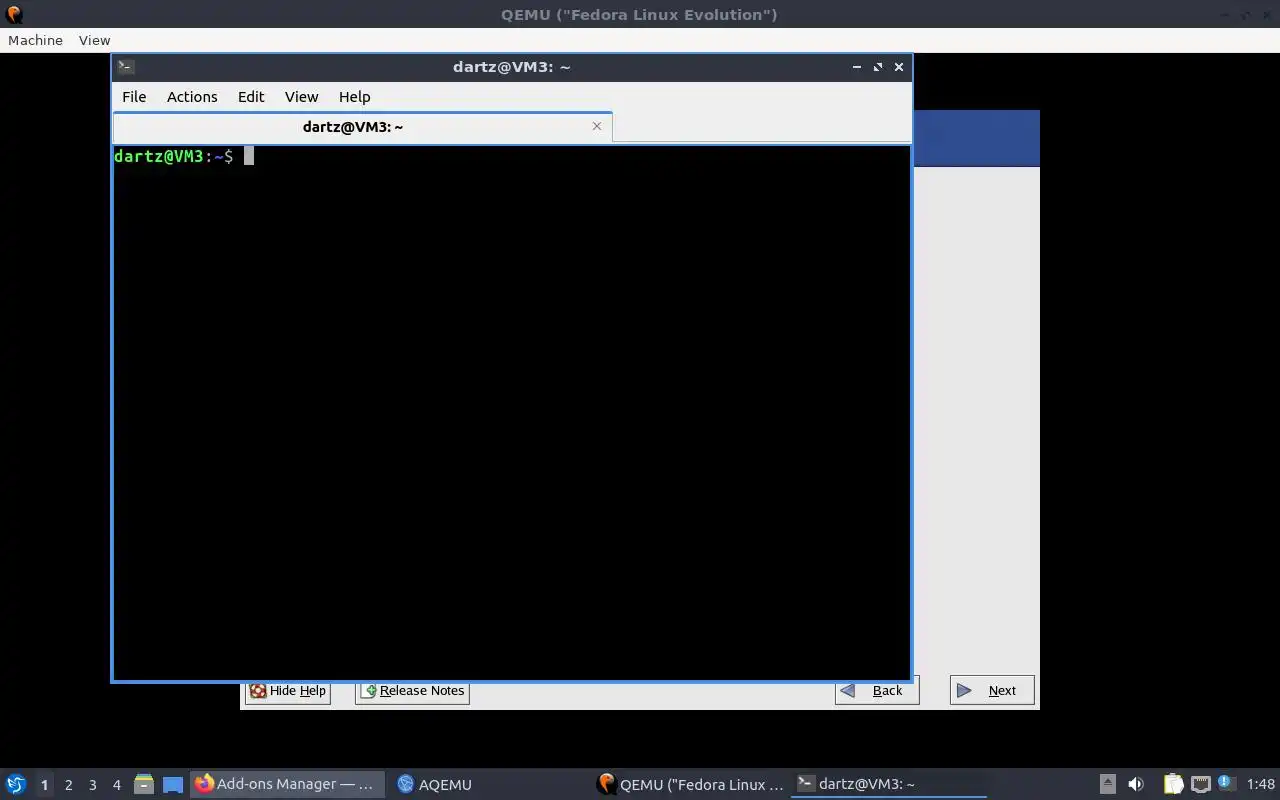The image size is (1280, 800).
Task: Switch to workspace 1
Action: coord(44,785)
